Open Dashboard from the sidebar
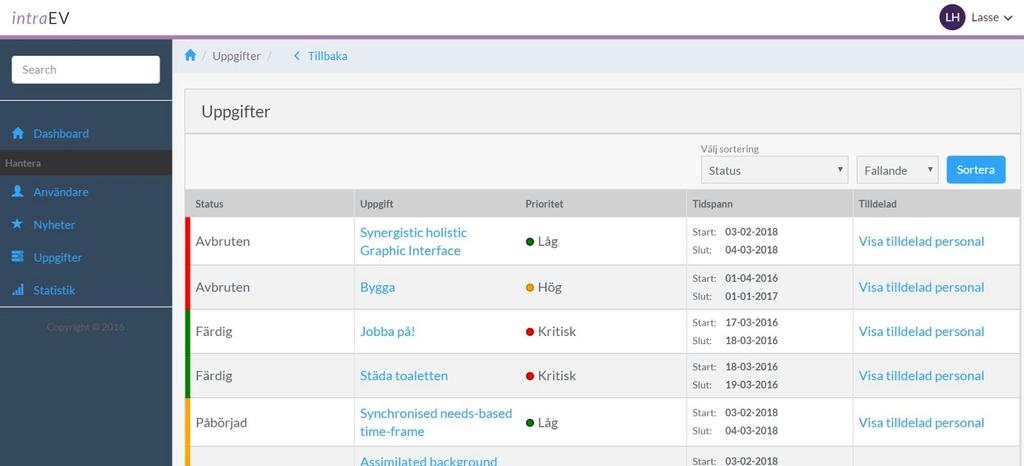Screen dimensions: 1024x466 point(61,133)
